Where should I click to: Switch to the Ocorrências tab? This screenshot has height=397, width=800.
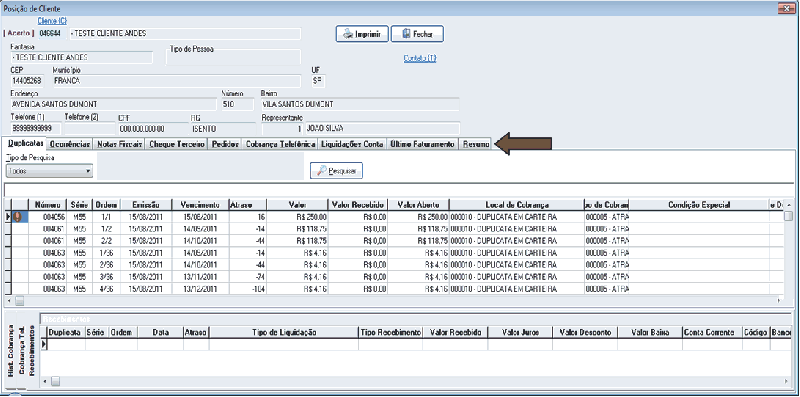pyautogui.click(x=71, y=144)
